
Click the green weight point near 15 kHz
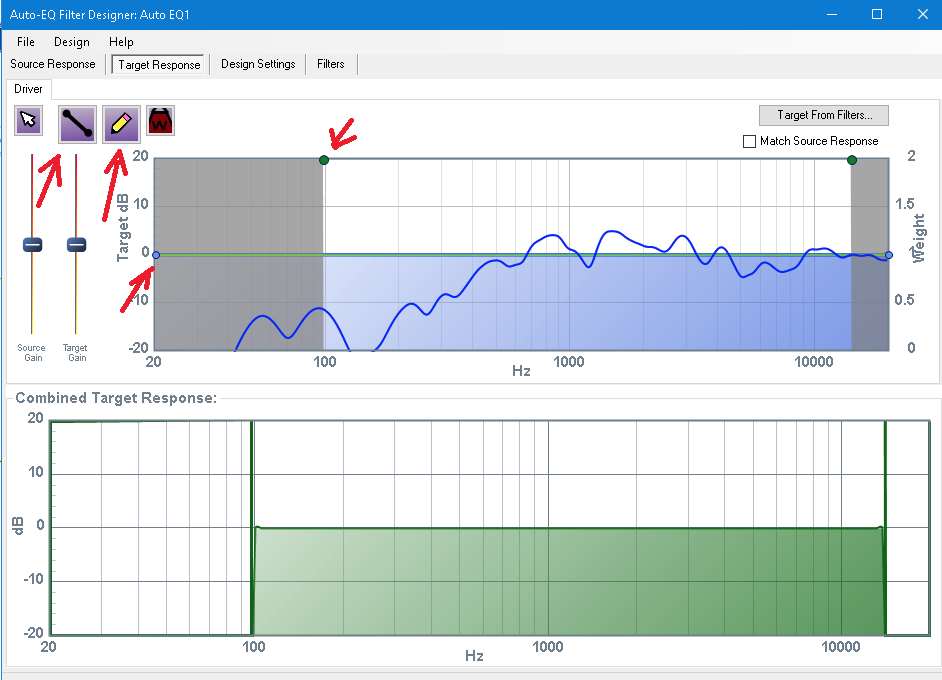tap(852, 160)
